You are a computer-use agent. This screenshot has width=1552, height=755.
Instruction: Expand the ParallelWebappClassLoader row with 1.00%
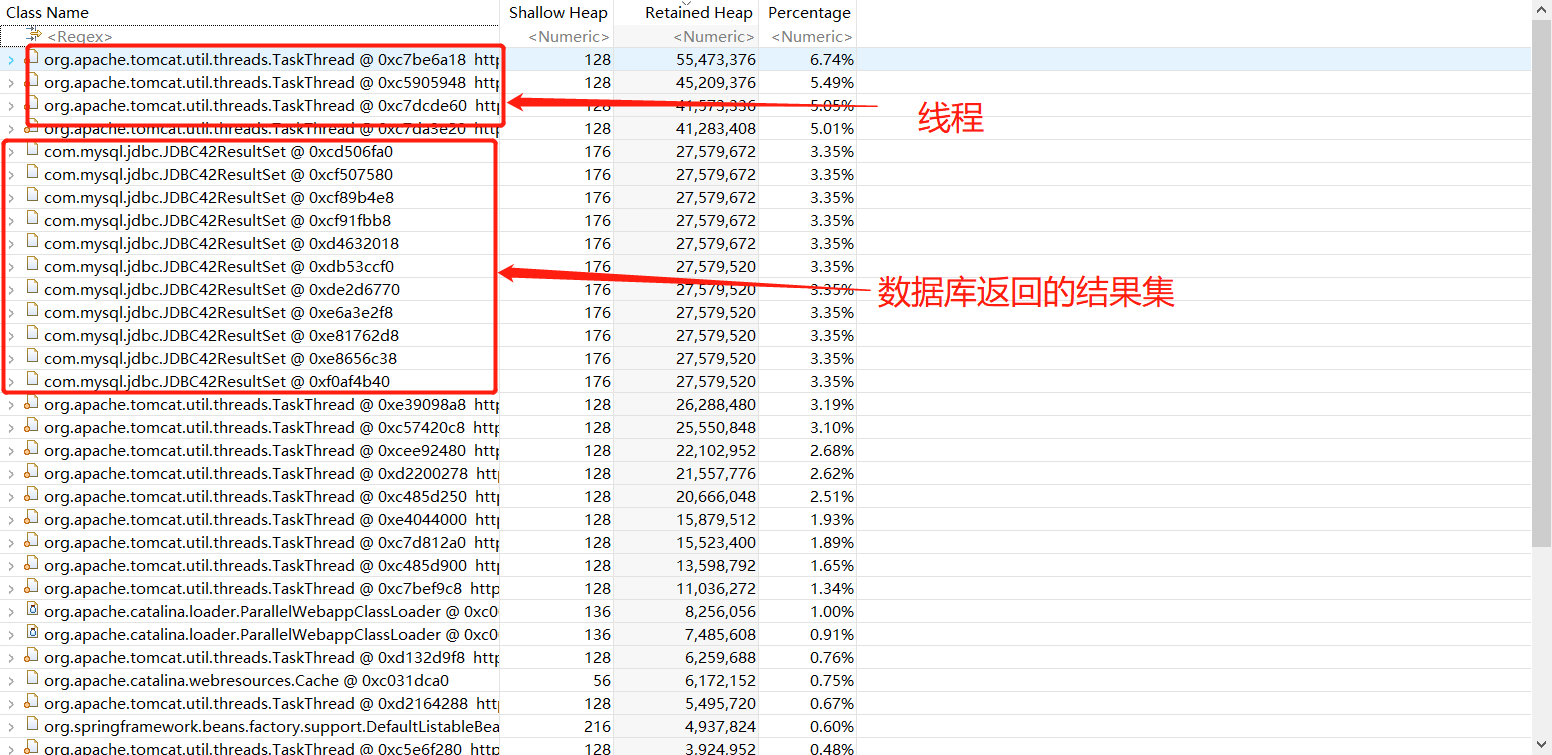pos(11,611)
